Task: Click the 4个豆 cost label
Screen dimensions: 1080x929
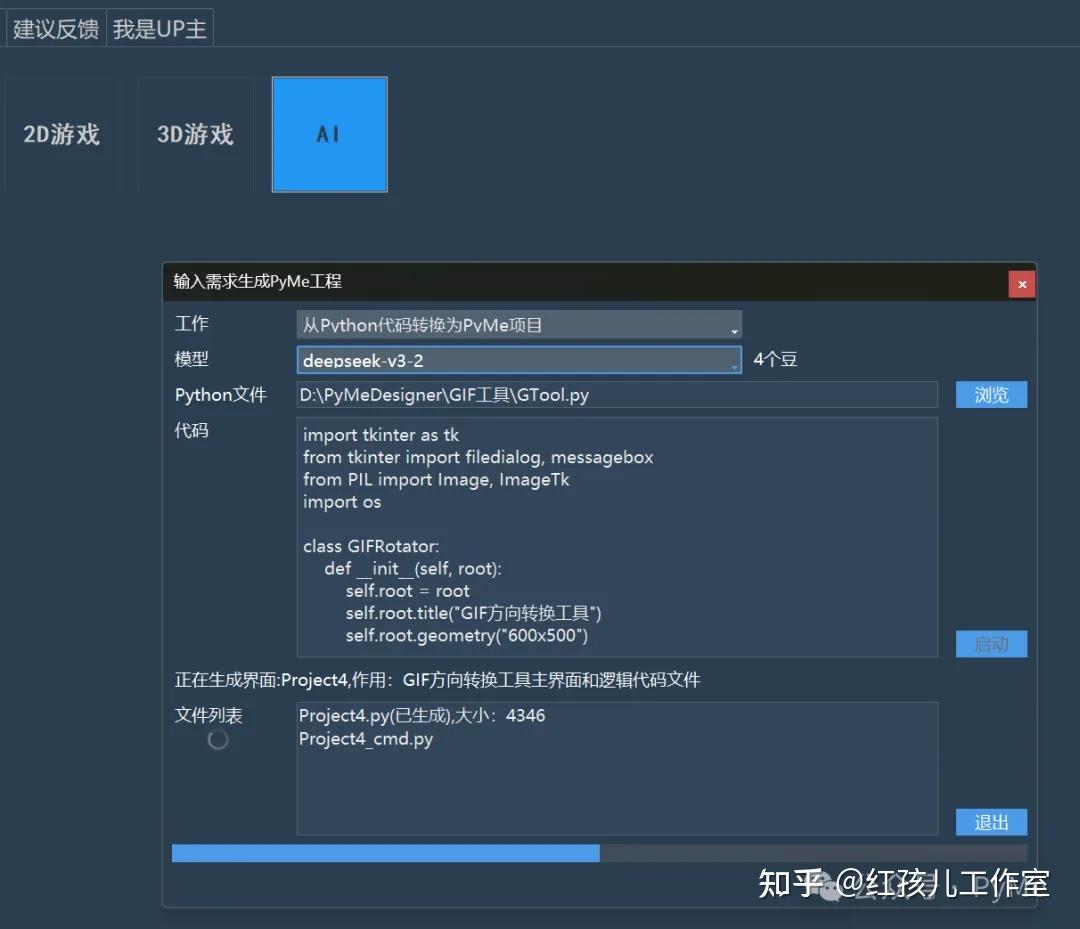Action: coord(775,359)
